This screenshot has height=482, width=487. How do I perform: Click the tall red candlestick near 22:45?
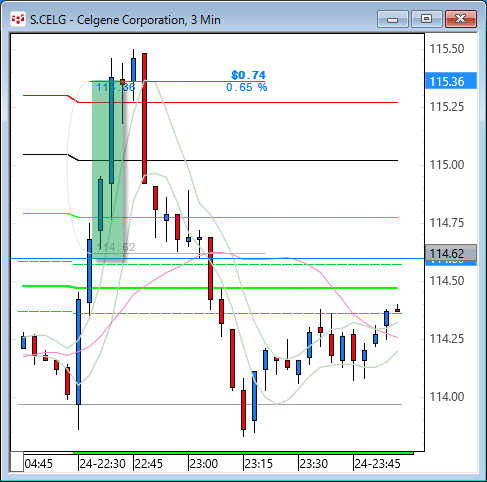coord(144,118)
